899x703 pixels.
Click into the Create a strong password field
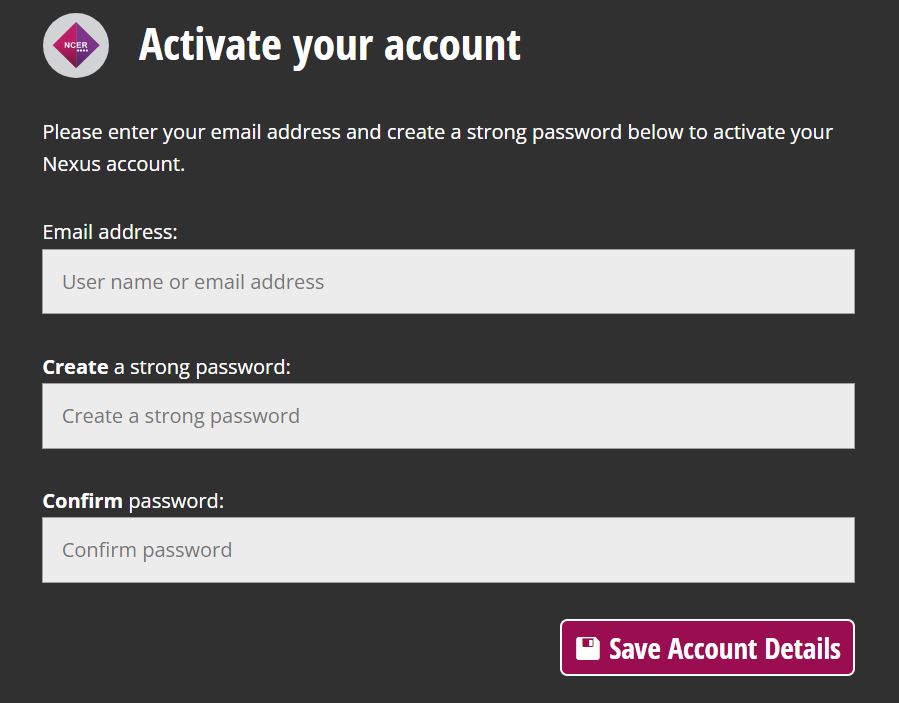[x=448, y=416]
